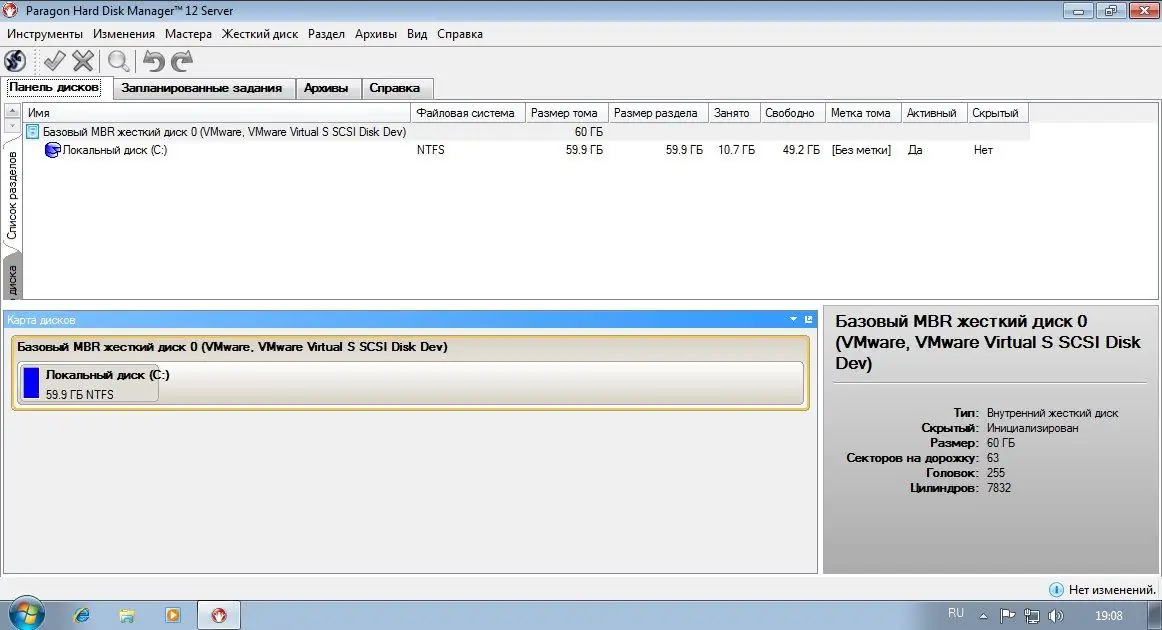Sort by the Файловая система column header
The image size is (1162, 630).
468,113
